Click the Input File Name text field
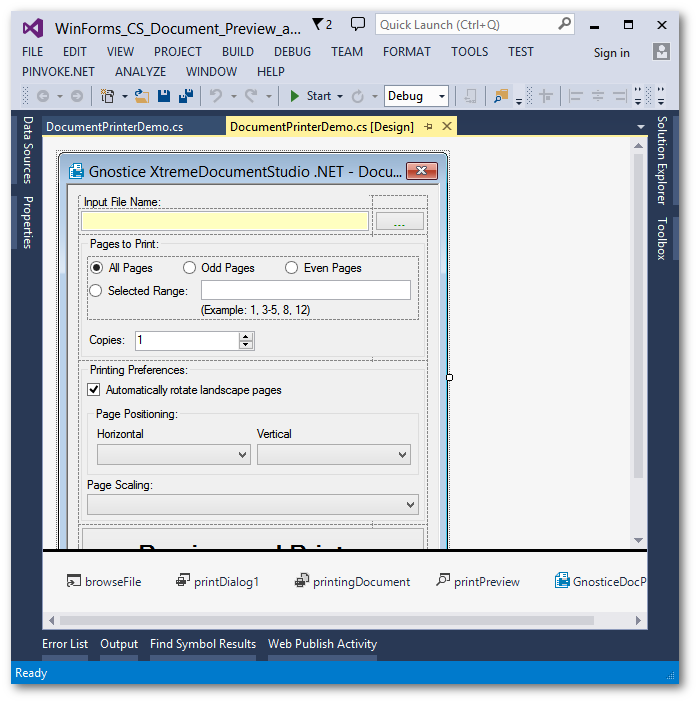Image resolution: width=698 pixels, height=703 pixels. (225, 221)
